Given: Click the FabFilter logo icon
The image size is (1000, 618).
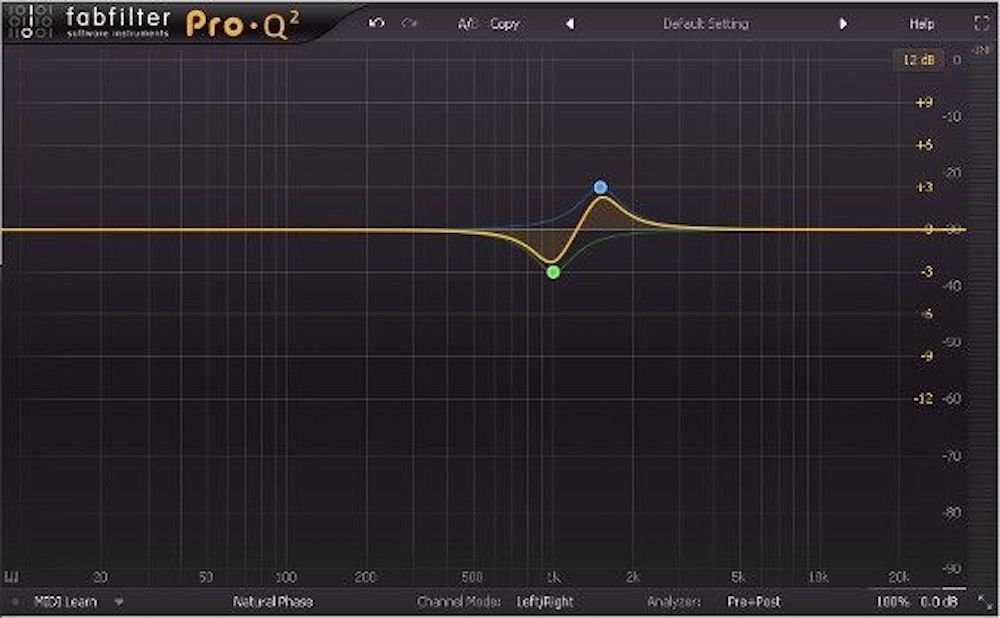Looking at the screenshot, I should (27, 21).
